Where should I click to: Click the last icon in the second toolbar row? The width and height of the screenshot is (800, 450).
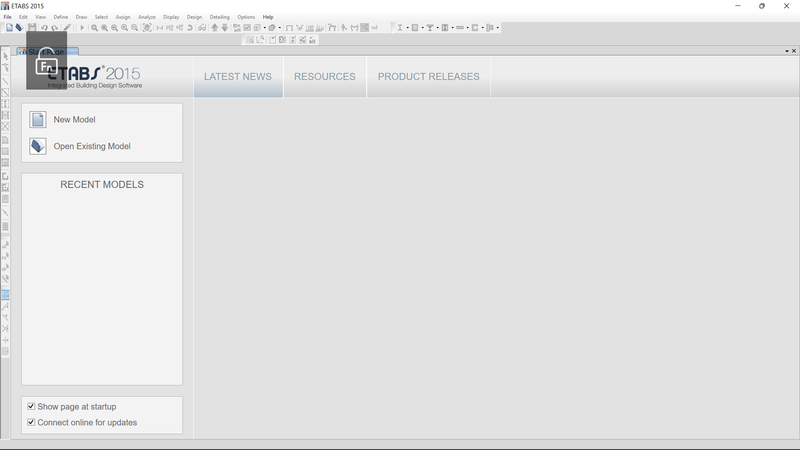[x=312, y=40]
